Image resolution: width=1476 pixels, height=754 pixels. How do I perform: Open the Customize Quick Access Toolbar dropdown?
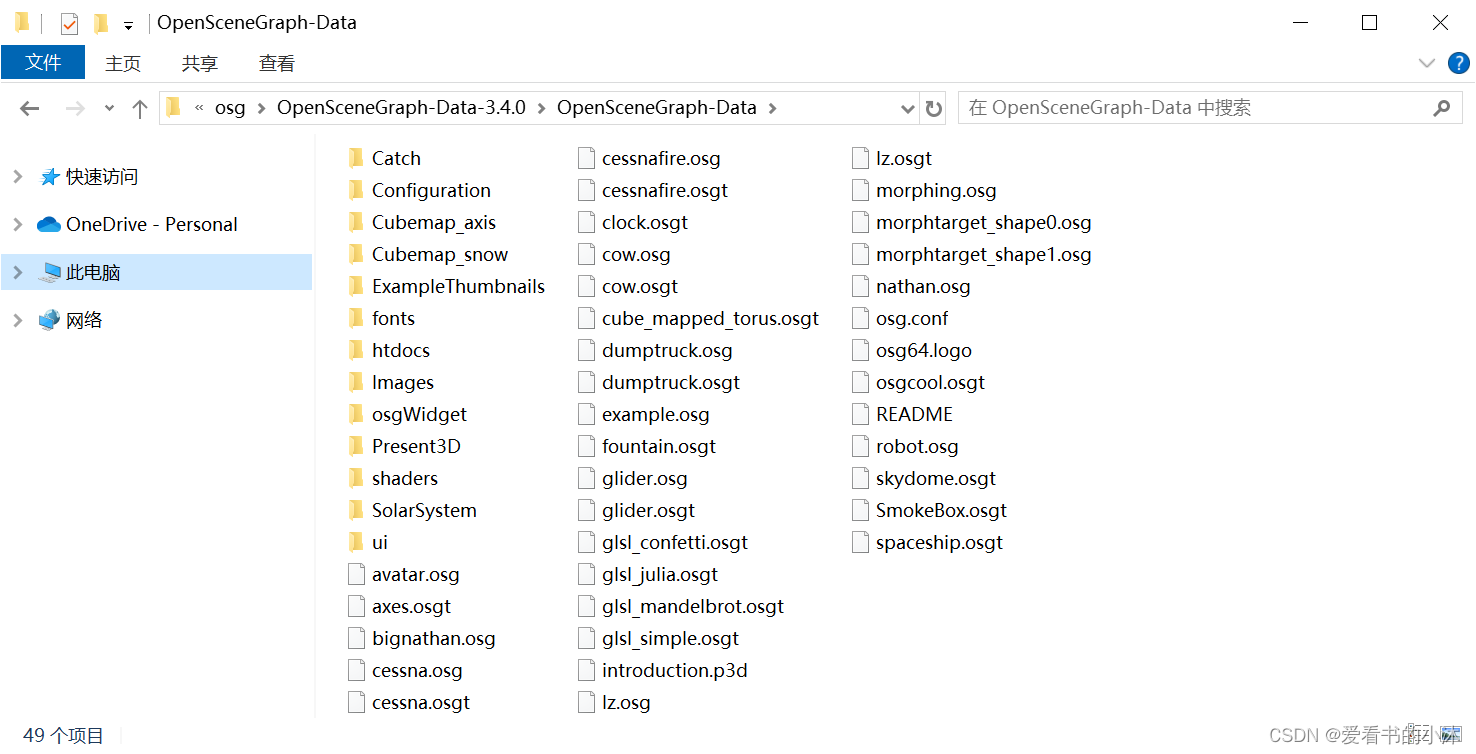click(x=128, y=25)
